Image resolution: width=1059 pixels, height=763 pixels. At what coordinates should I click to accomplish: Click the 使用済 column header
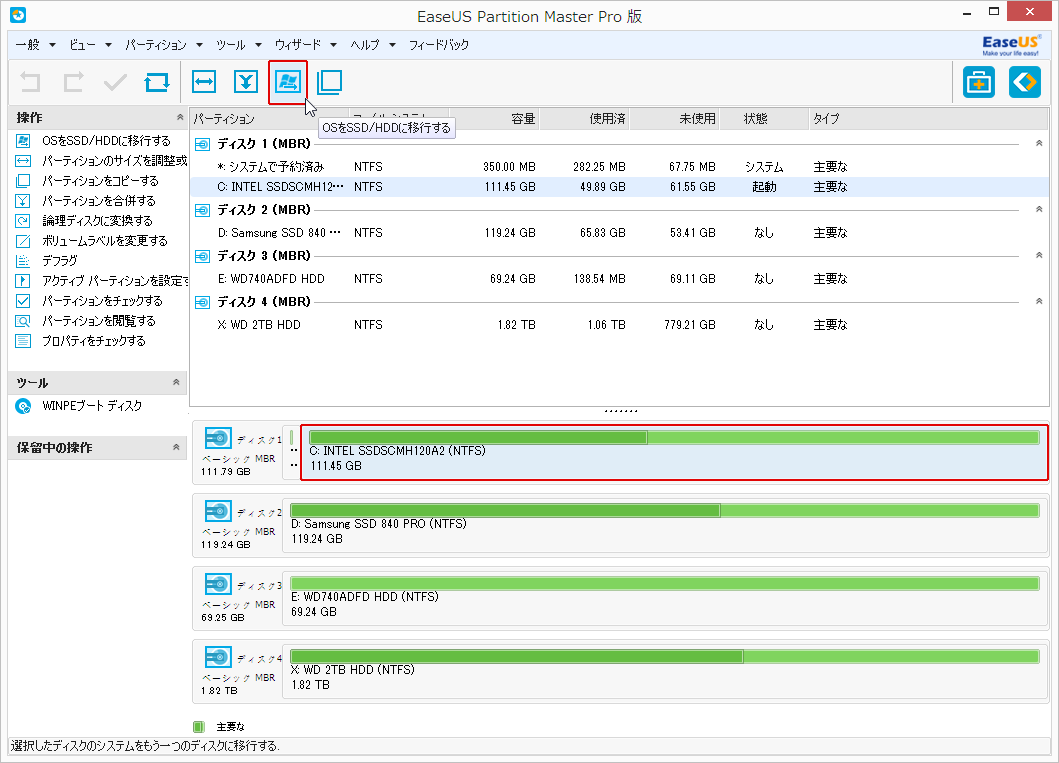pyautogui.click(x=584, y=119)
